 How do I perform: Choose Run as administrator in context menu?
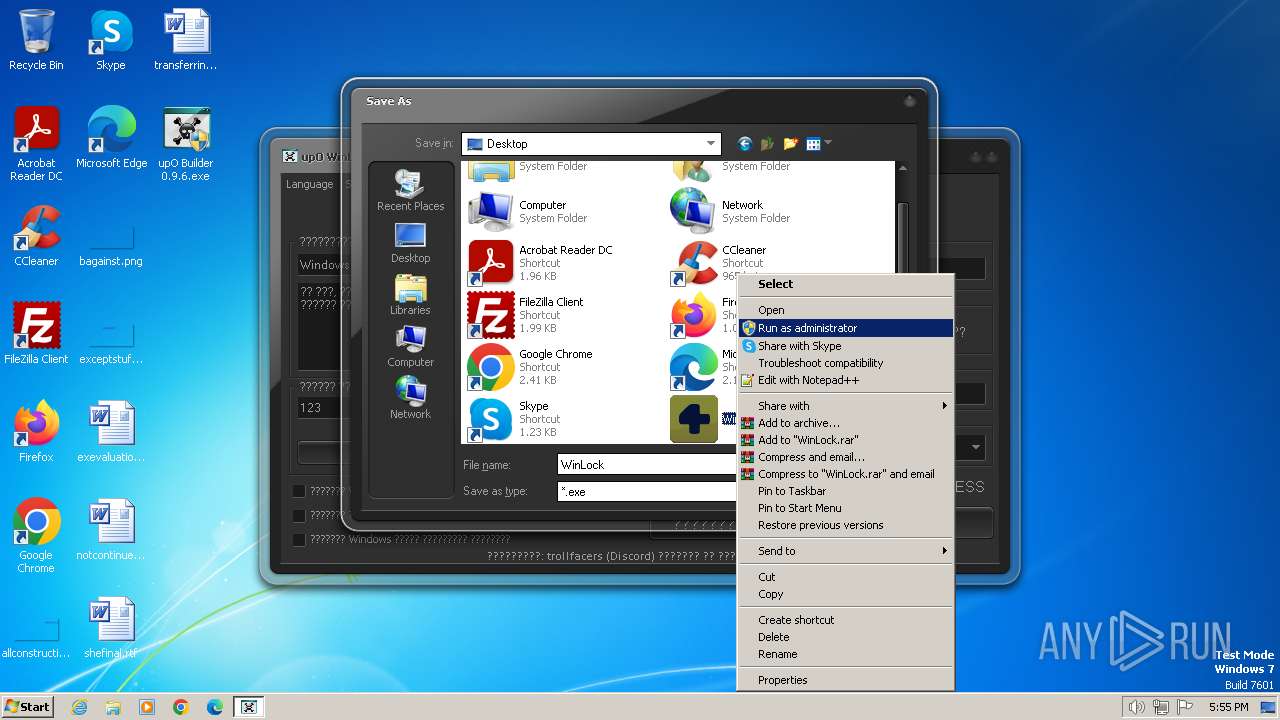click(x=845, y=328)
